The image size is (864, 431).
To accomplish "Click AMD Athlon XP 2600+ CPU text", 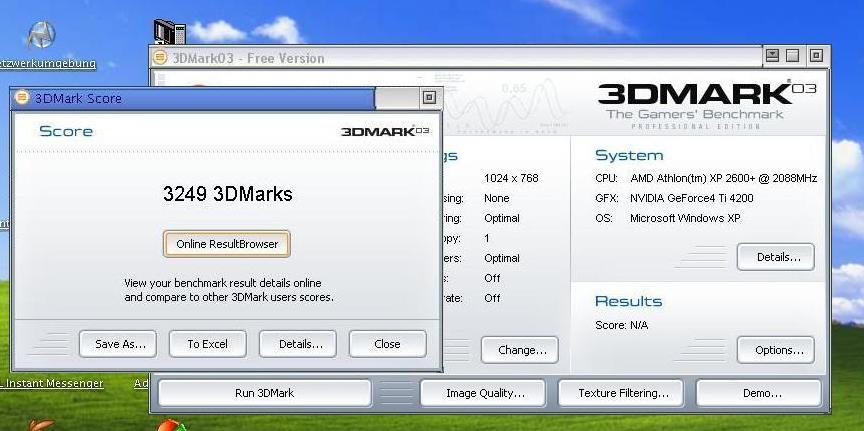I will coord(723,178).
